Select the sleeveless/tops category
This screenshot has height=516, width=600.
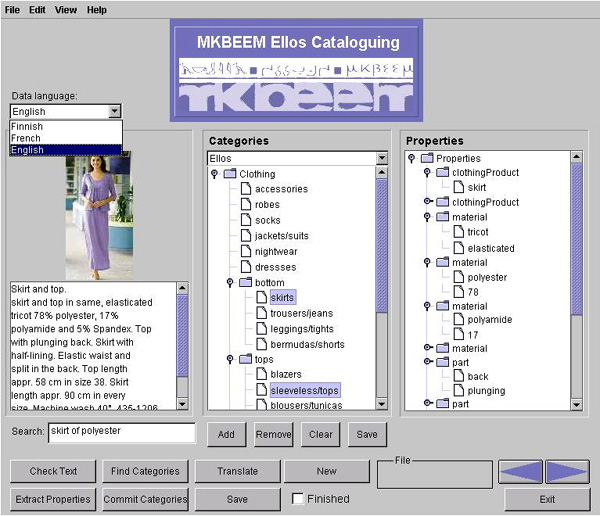[305, 390]
